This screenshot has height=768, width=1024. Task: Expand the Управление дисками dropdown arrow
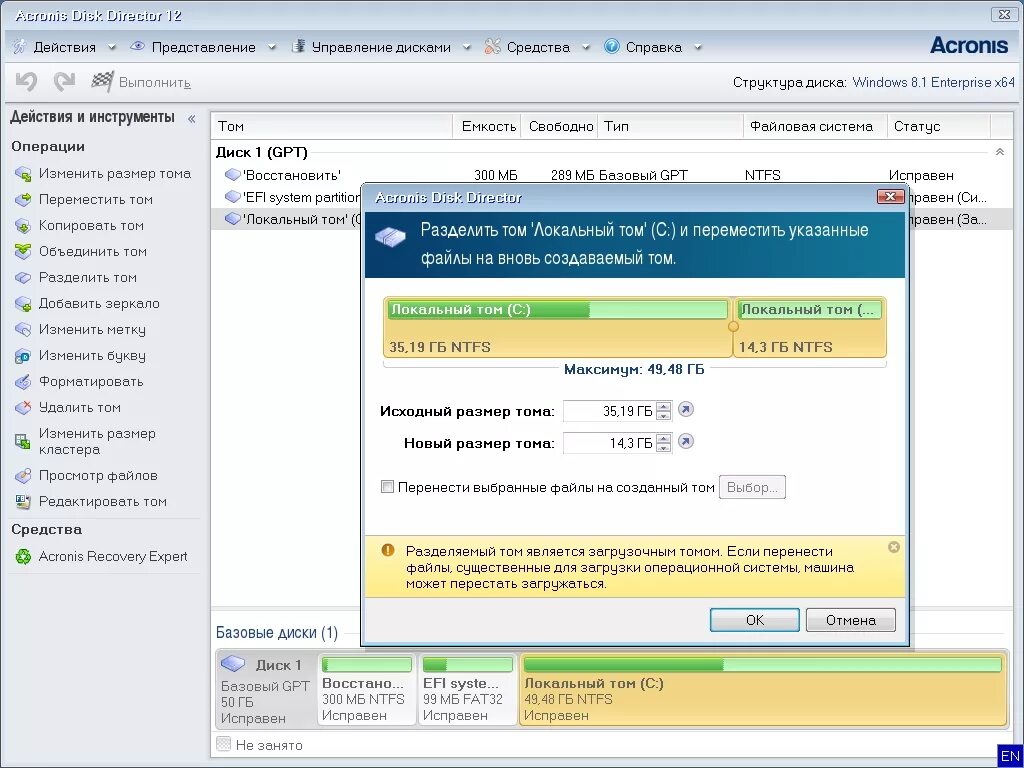point(466,47)
